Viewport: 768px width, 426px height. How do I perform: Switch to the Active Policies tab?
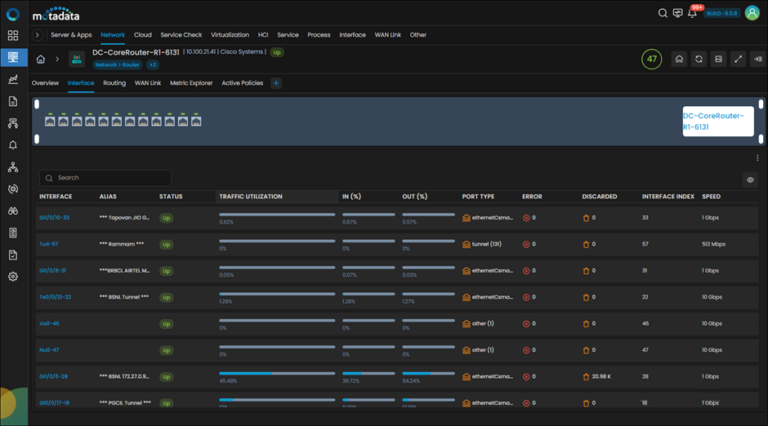pyautogui.click(x=242, y=83)
